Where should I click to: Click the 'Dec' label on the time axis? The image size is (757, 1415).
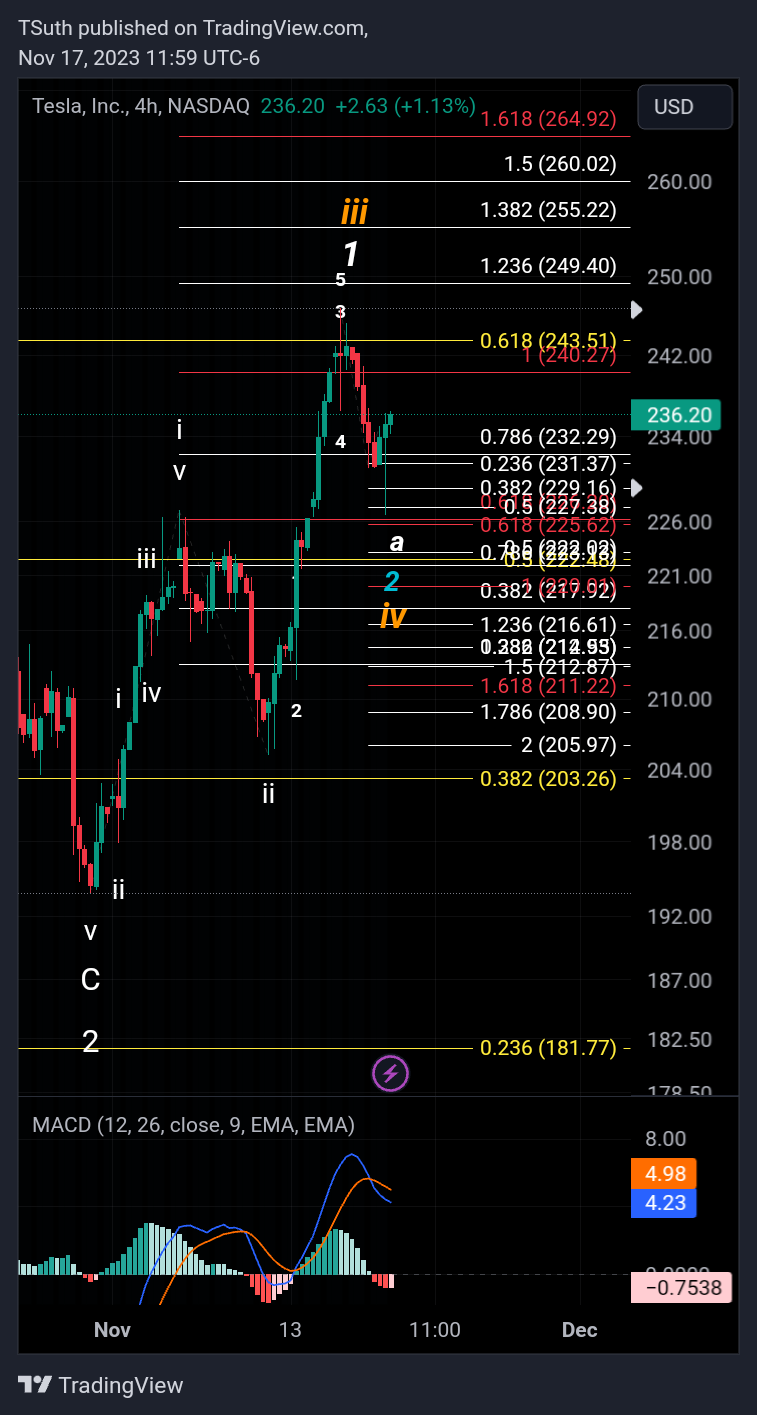pos(580,1330)
